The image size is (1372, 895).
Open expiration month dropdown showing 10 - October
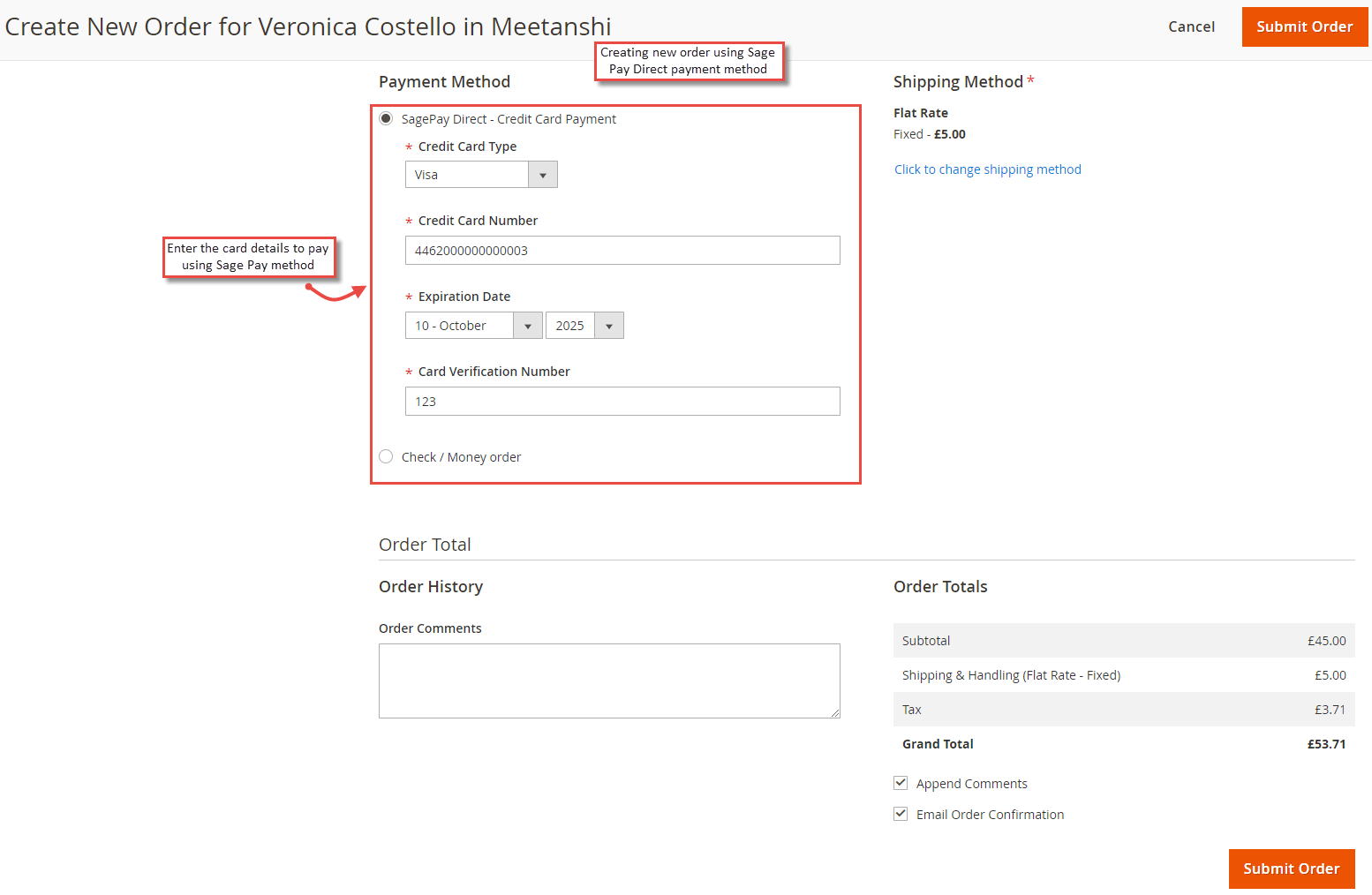coord(474,326)
